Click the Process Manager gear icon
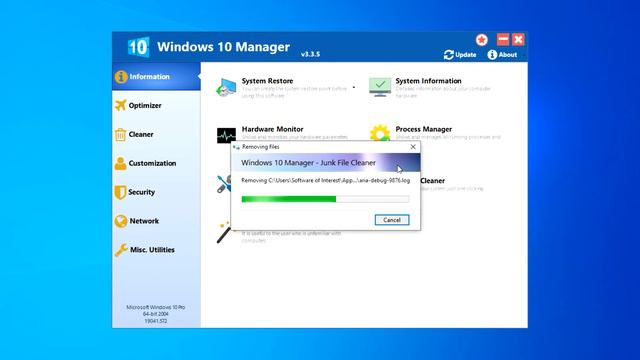Screen dimensions: 640x360 coord(380,133)
